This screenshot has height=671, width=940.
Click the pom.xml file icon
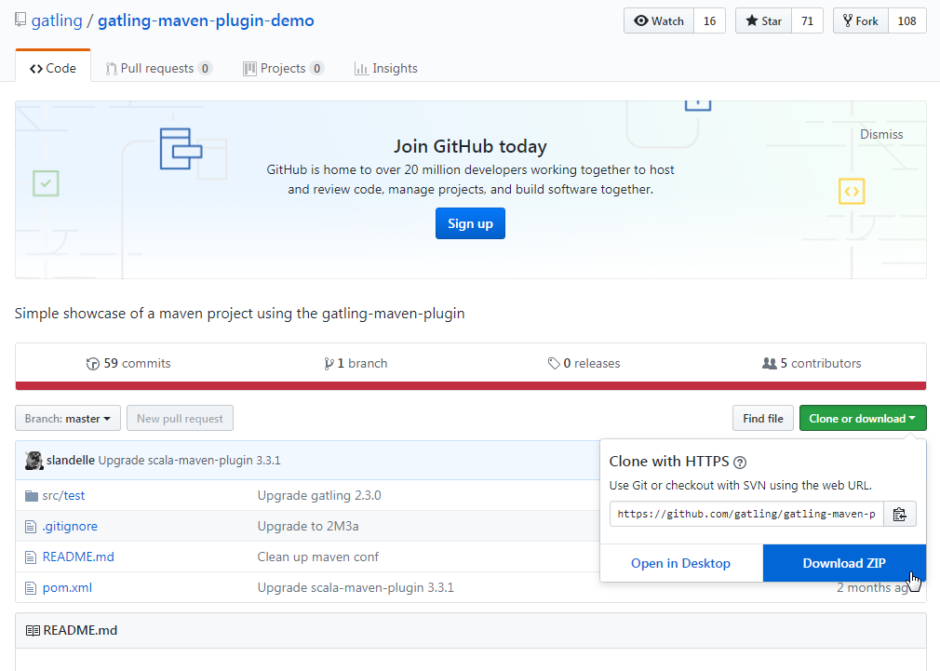coord(31,588)
